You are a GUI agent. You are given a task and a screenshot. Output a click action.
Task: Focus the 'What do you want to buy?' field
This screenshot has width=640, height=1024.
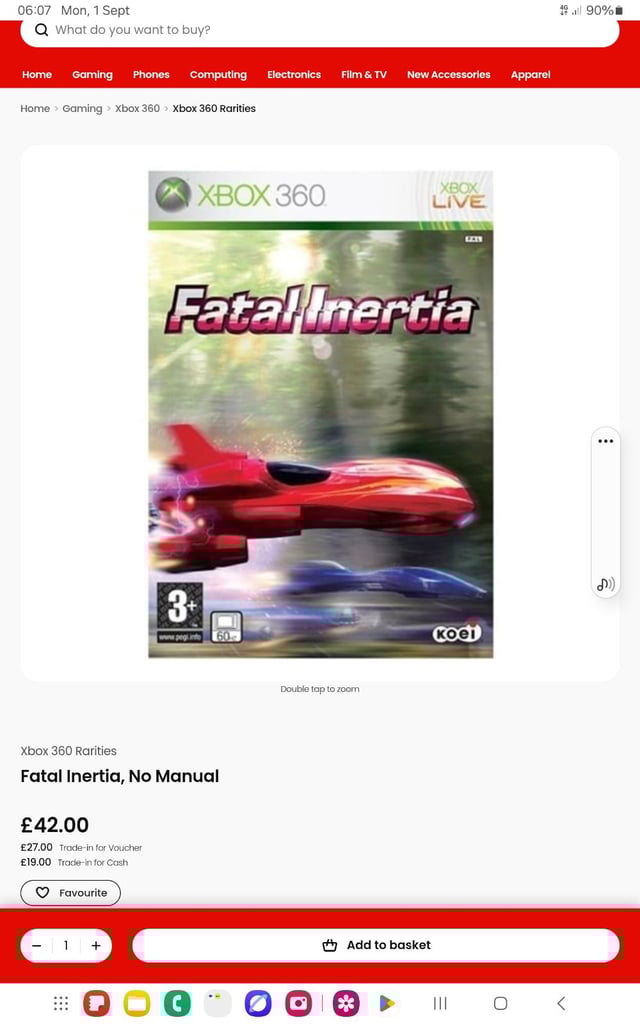click(x=320, y=30)
